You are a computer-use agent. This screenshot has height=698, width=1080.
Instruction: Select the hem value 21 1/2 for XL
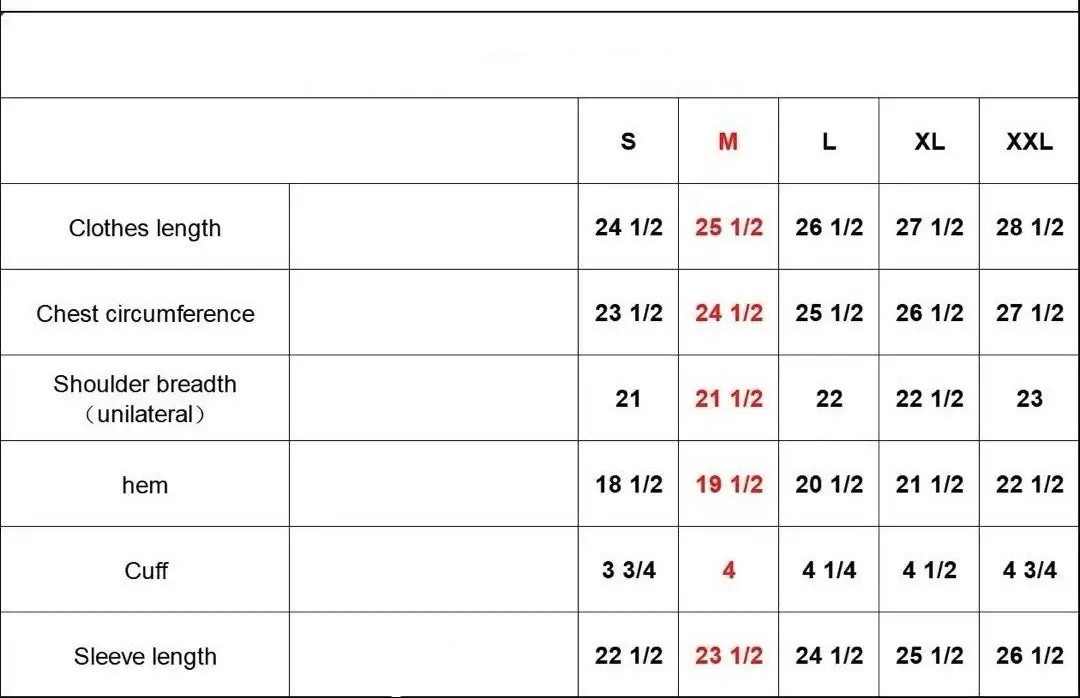[x=929, y=485]
